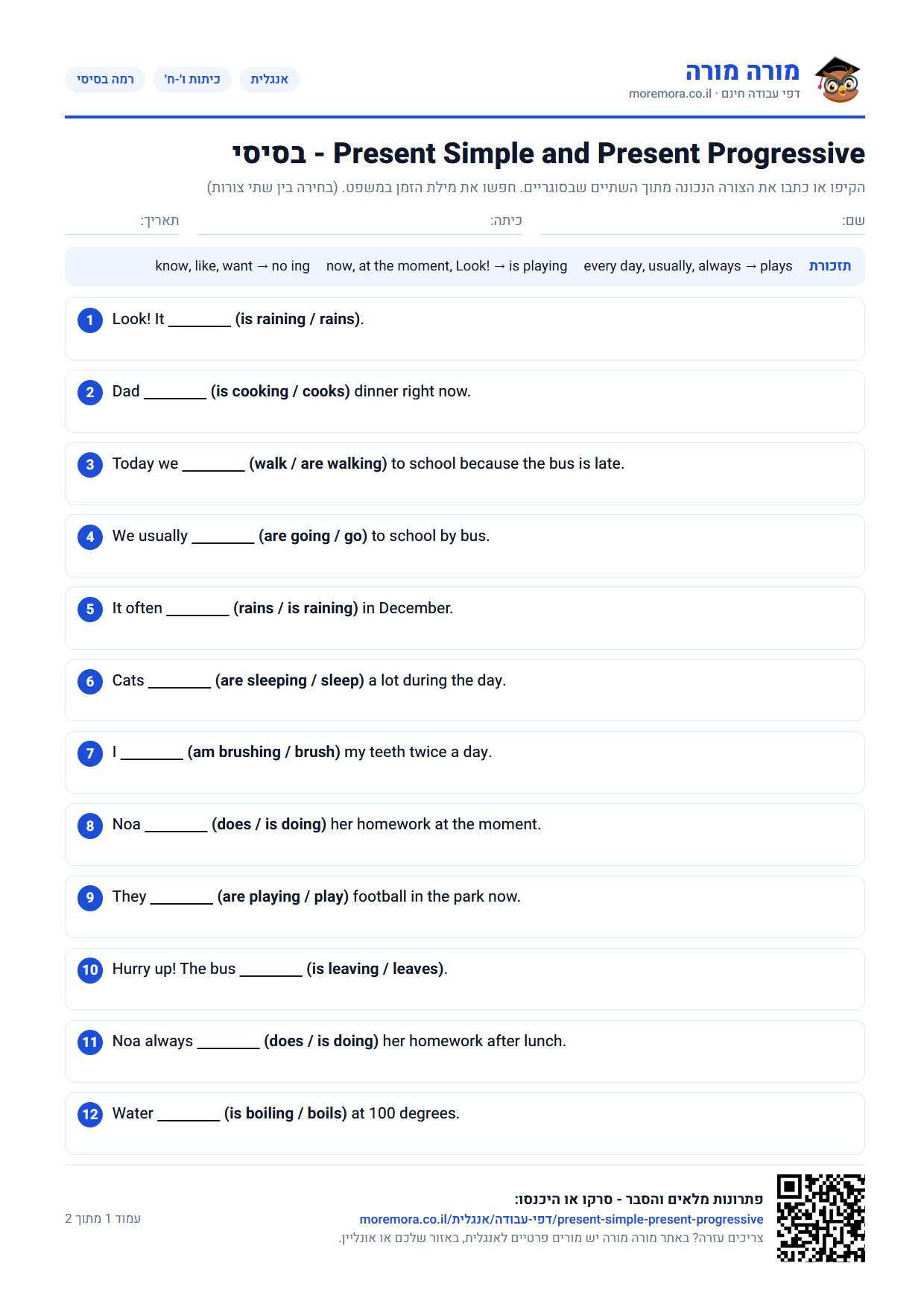Click the option text "(is boiling / boils)"
The image size is (924, 1307).
click(286, 1113)
